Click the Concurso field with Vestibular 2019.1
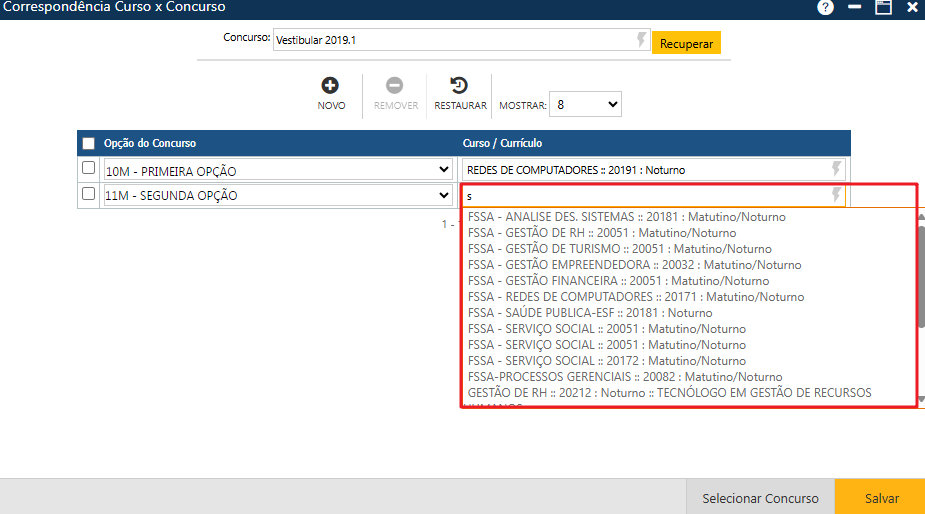 coord(461,40)
